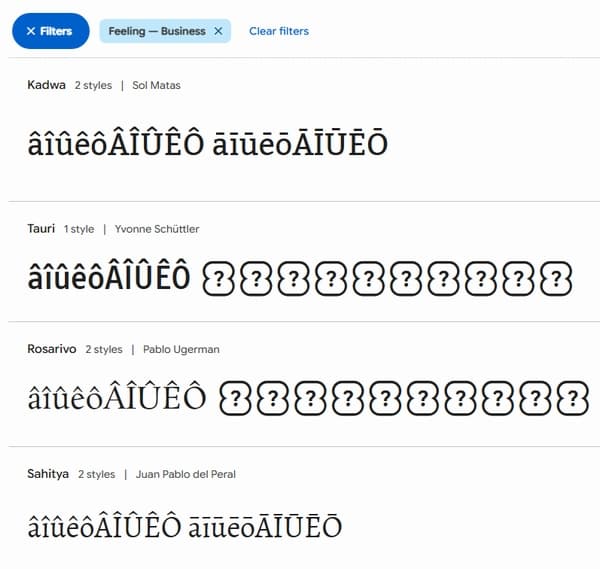Select the Feeling — Business chip label
600x569 pixels.
tap(156, 31)
